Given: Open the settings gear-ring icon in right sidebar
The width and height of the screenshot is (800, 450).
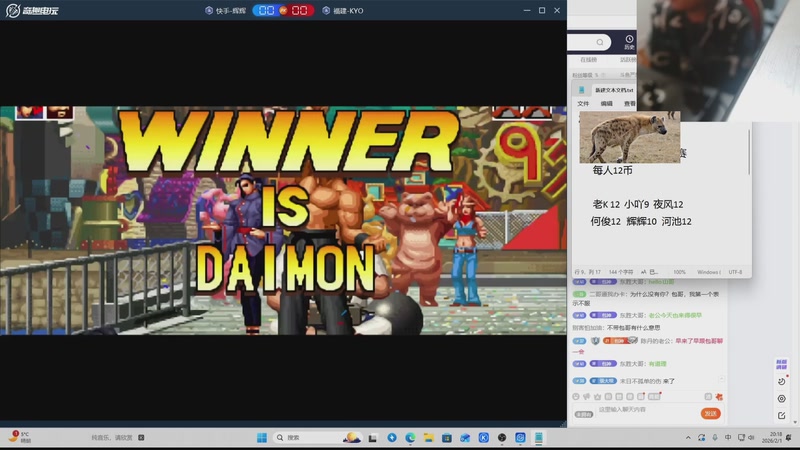Looking at the screenshot, I should tap(782, 398).
